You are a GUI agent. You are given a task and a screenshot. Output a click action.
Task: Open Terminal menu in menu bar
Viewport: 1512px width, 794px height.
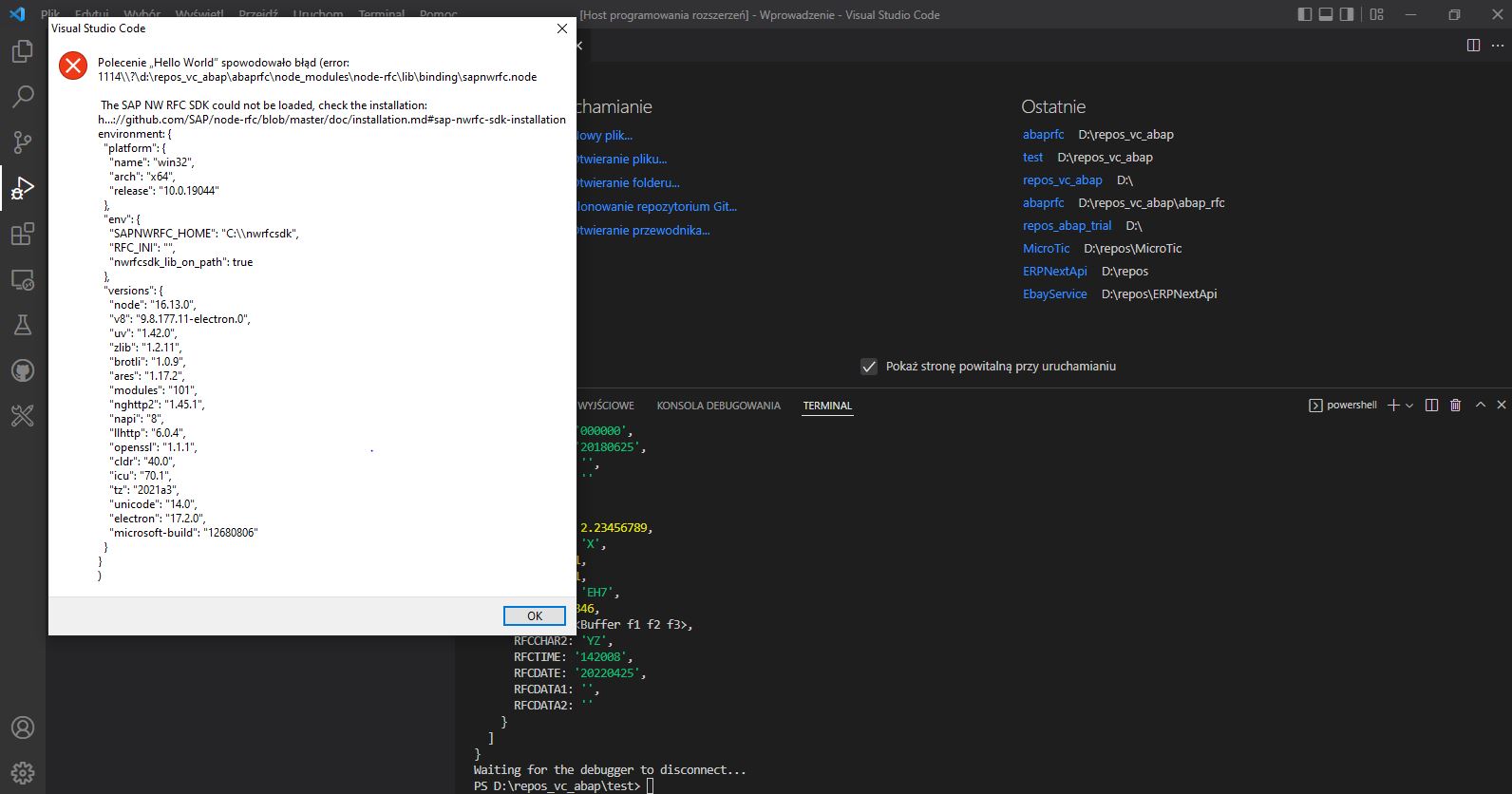[381, 14]
